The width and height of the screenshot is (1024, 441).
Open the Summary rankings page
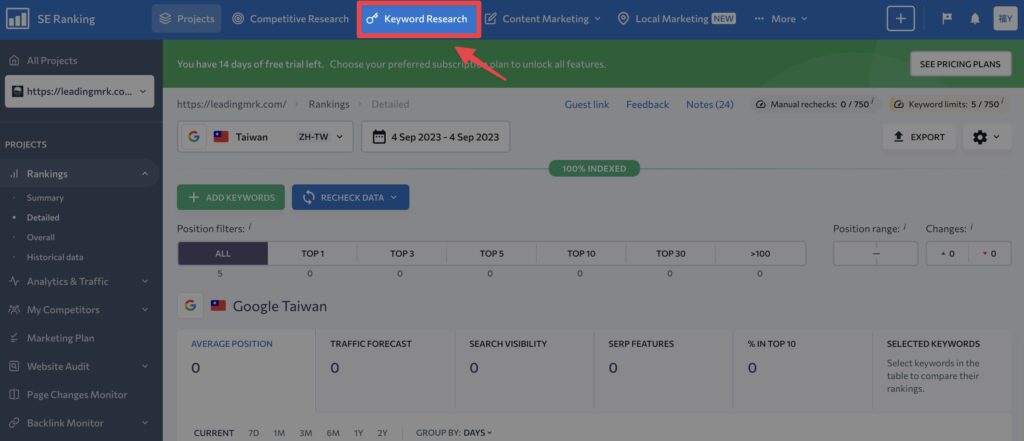pos(45,197)
